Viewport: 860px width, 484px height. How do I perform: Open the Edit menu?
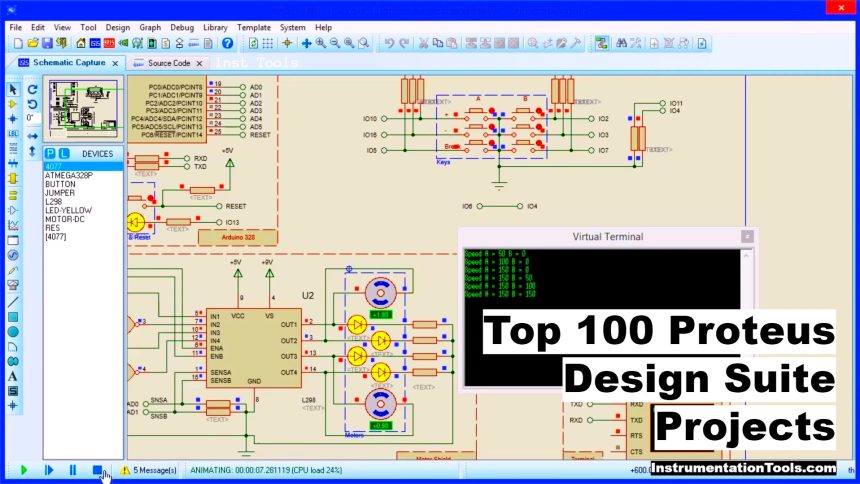pos(38,27)
